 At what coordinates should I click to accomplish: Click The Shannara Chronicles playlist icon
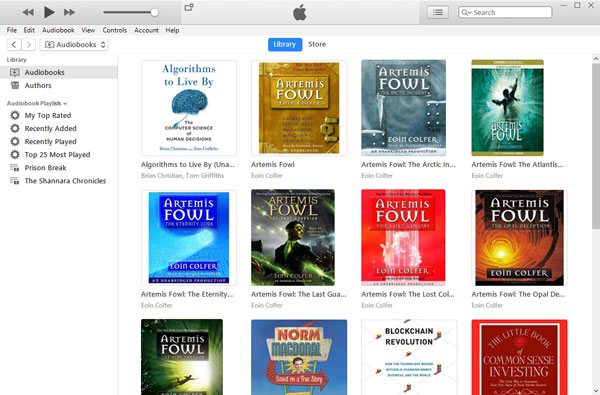pos(15,181)
